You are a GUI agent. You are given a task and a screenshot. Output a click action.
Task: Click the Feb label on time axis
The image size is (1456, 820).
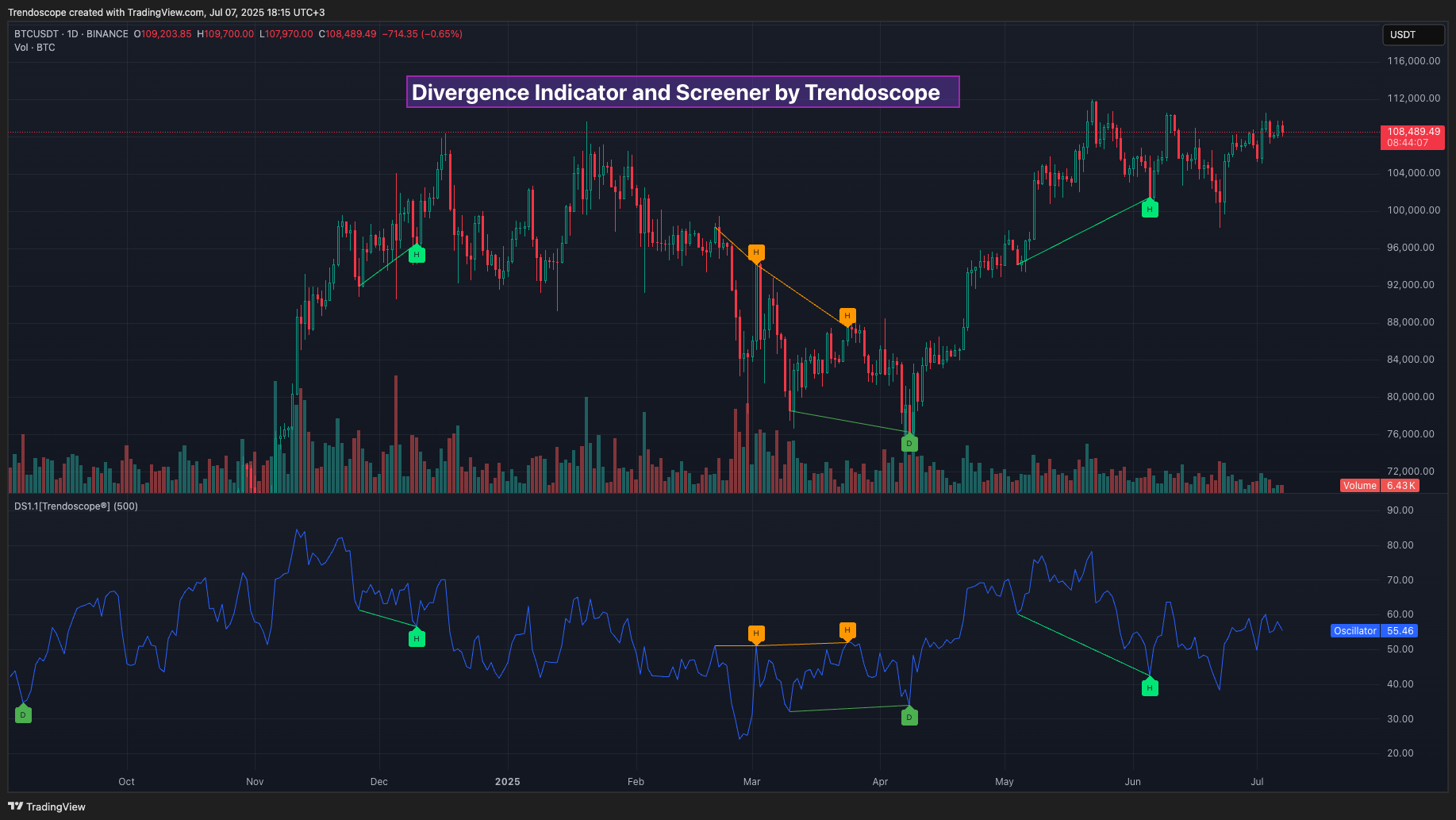636,782
